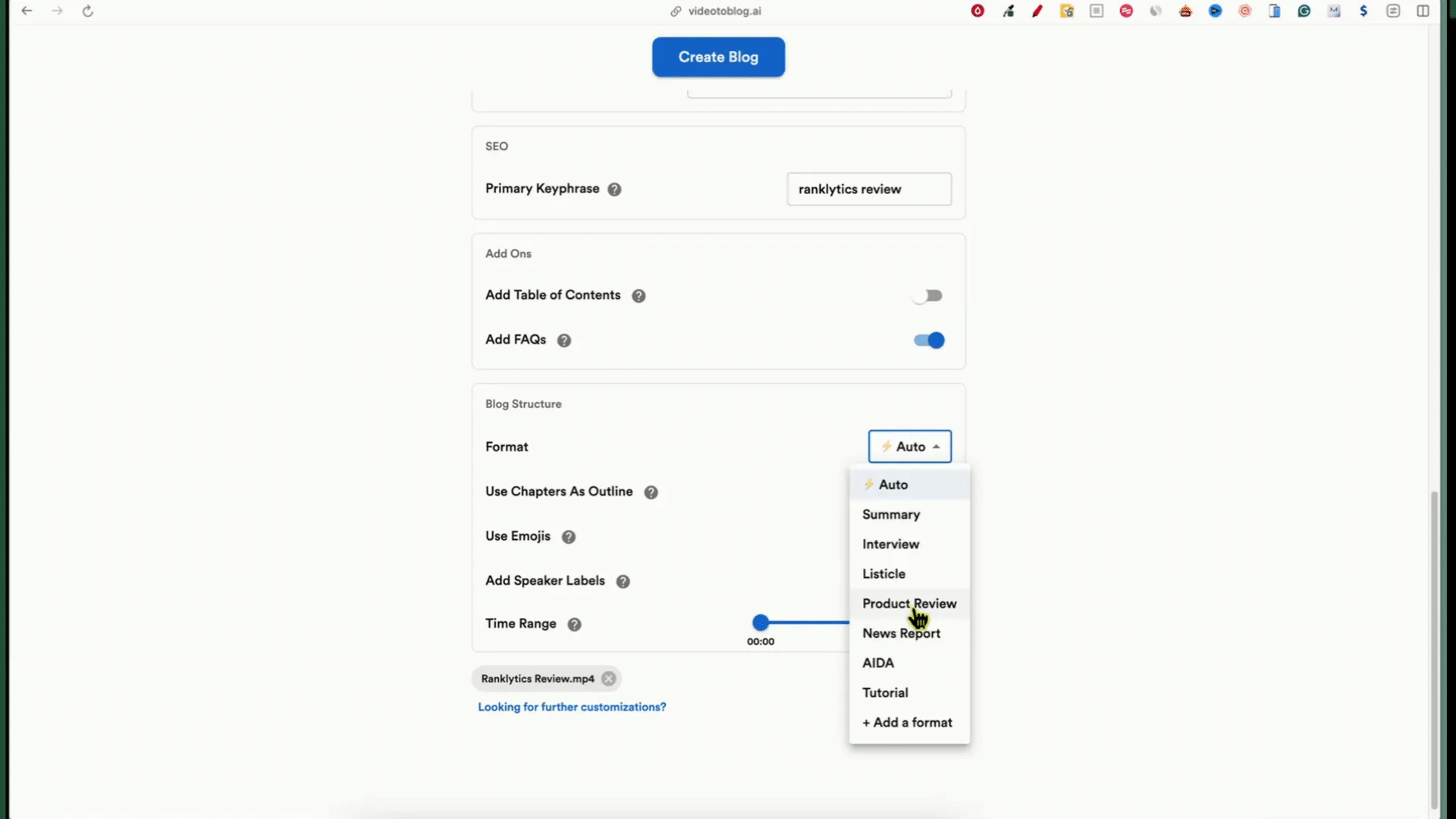Select the News Report format
The width and height of the screenshot is (1456, 819).
pos(909,633)
